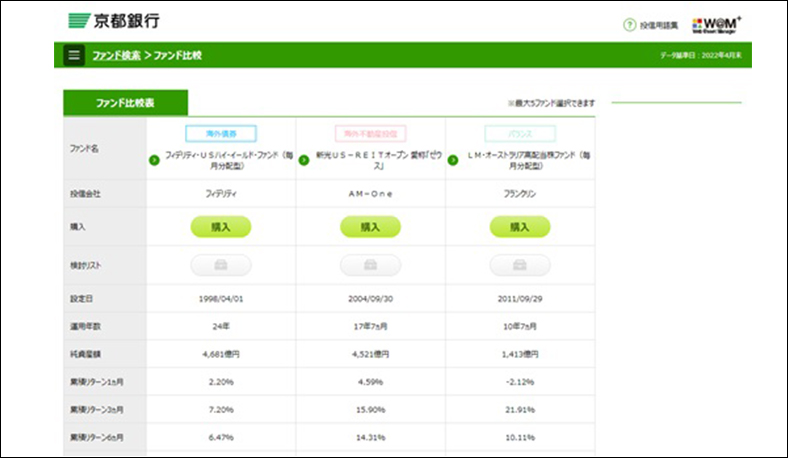
Task: Click the フランクリン company name cell
Action: tap(520, 194)
